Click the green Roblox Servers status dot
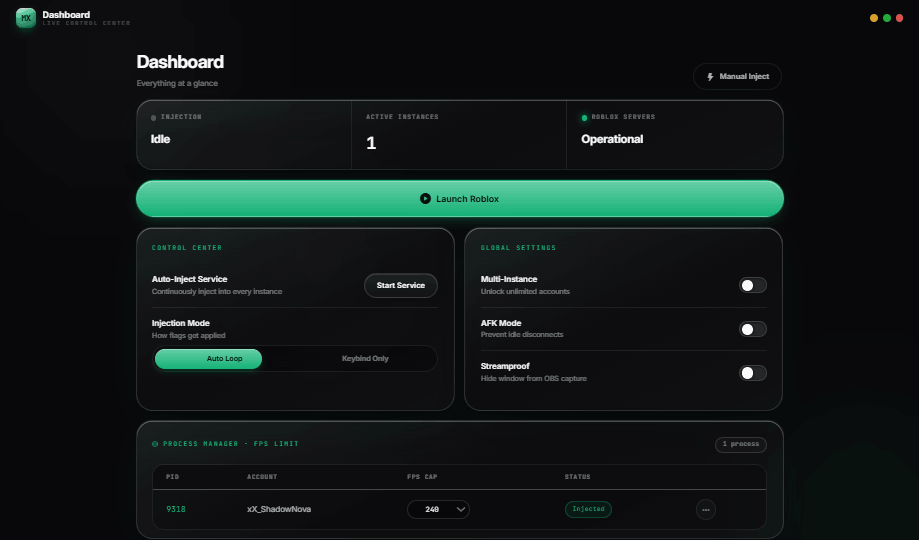Image resolution: width=919 pixels, height=540 pixels. [x=584, y=118]
